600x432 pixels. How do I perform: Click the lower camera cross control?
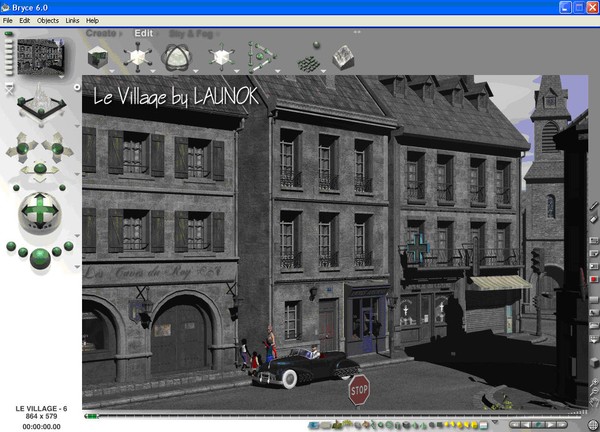click(x=40, y=170)
